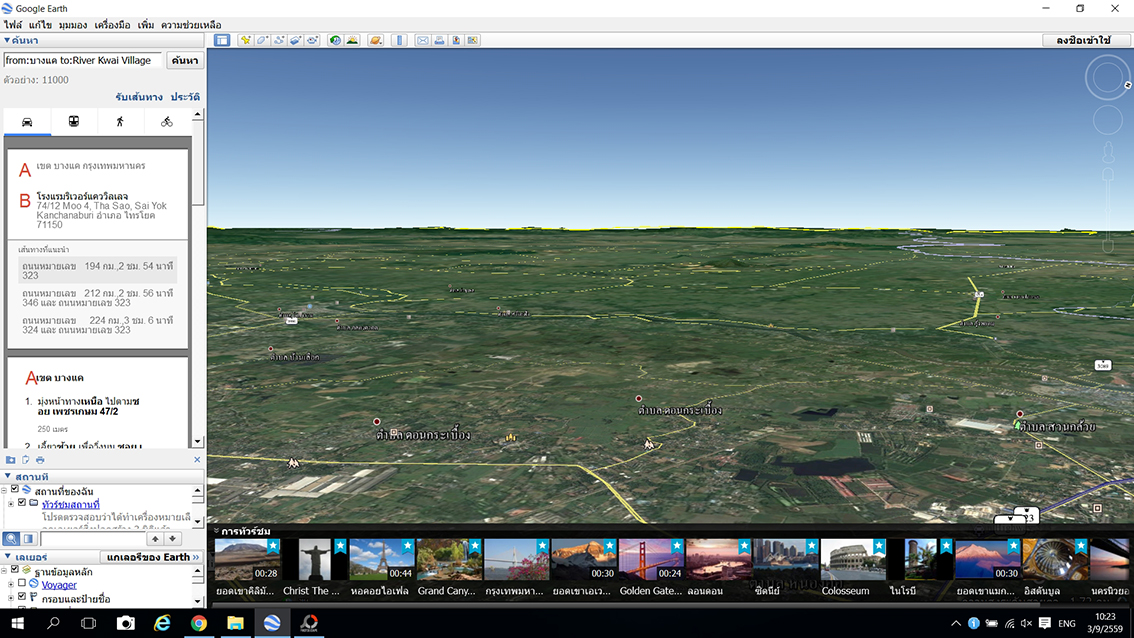This screenshot has width=1134, height=638.
Task: Select car driving directions mode
Action: pos(27,122)
